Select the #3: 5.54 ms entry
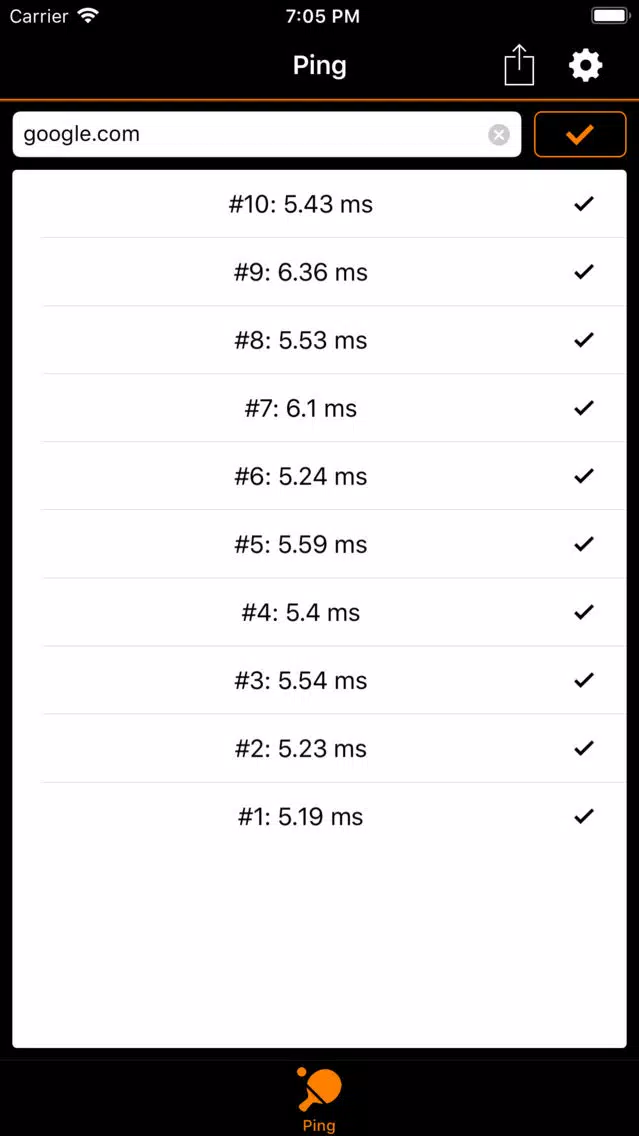 pyautogui.click(x=320, y=680)
